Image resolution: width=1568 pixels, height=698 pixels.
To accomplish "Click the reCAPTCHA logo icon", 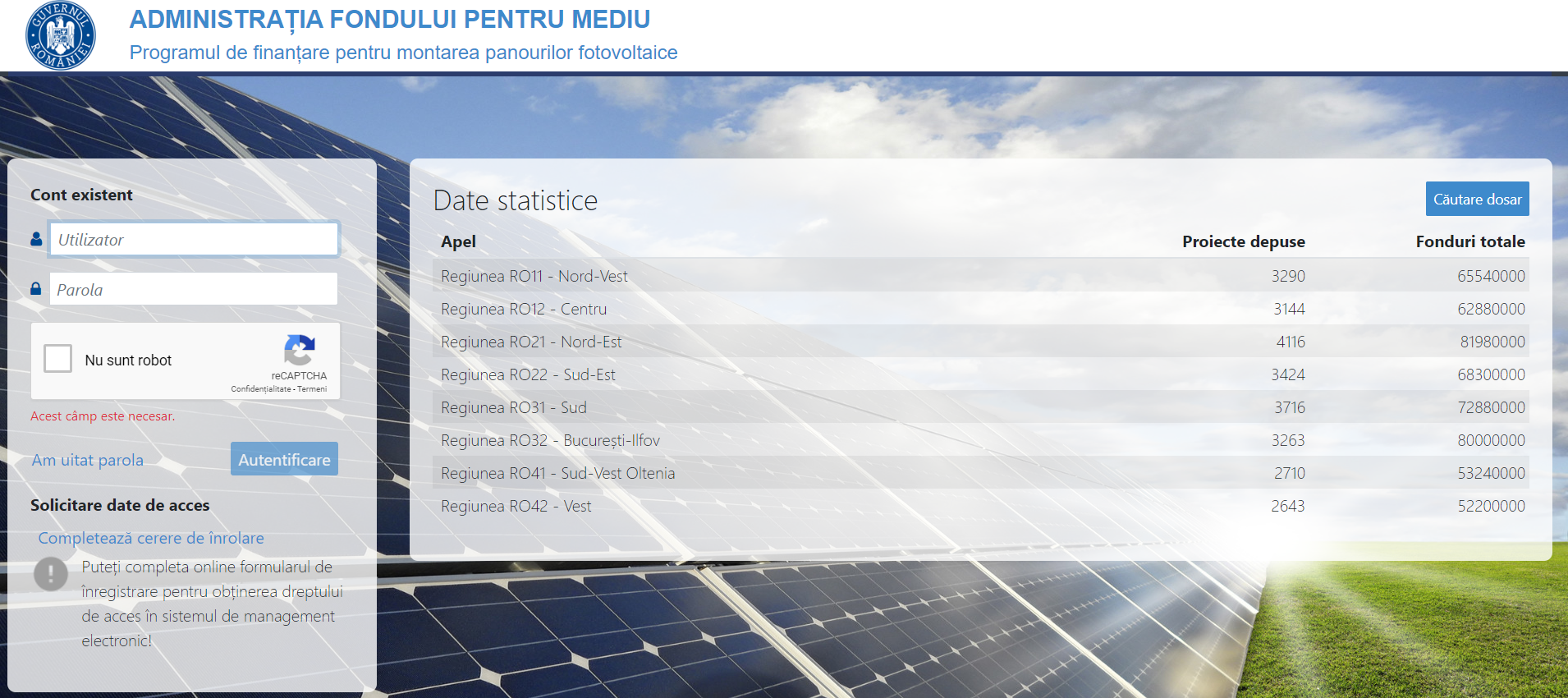I will click(x=299, y=350).
